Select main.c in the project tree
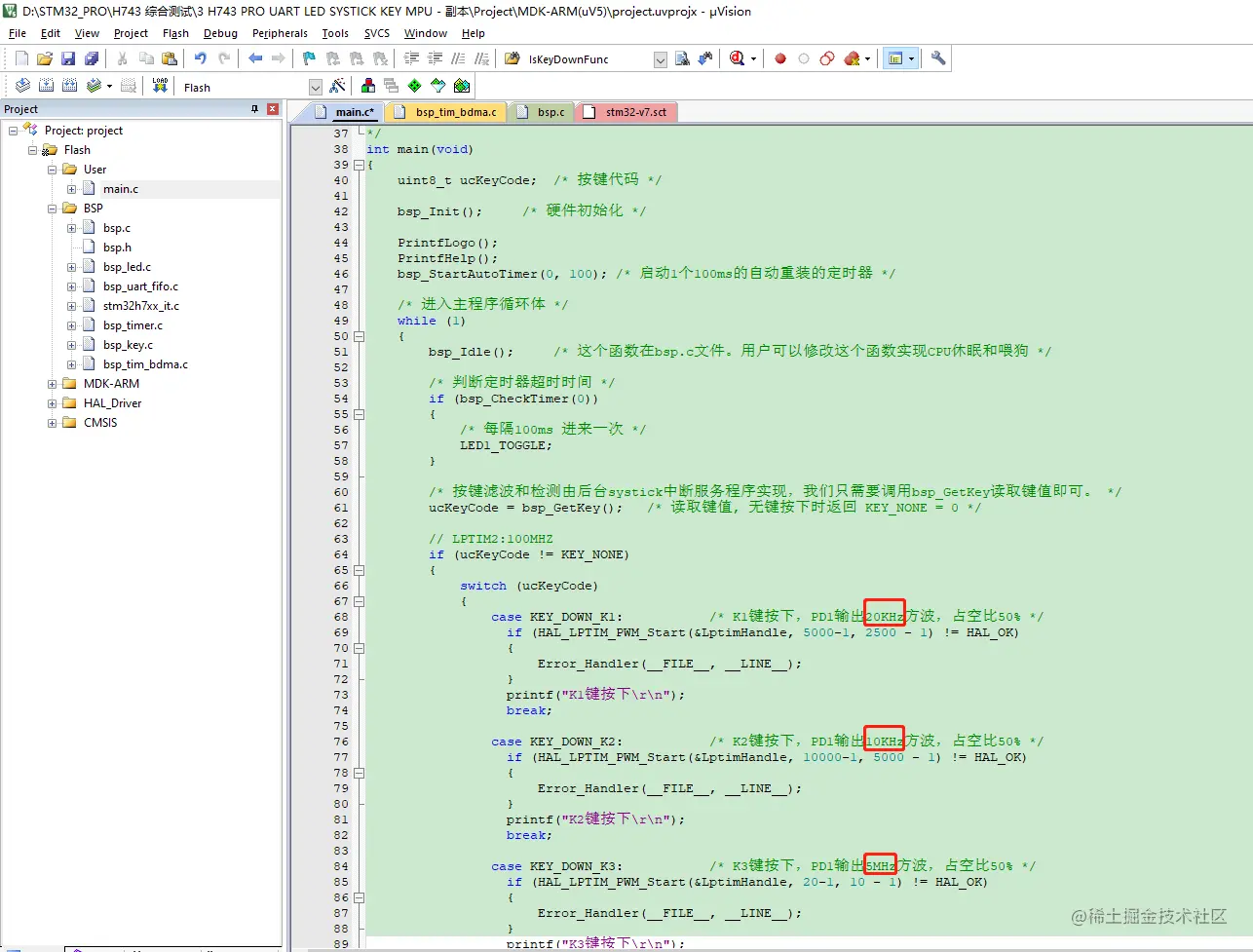The height and width of the screenshot is (952, 1253). pyautogui.click(x=121, y=189)
